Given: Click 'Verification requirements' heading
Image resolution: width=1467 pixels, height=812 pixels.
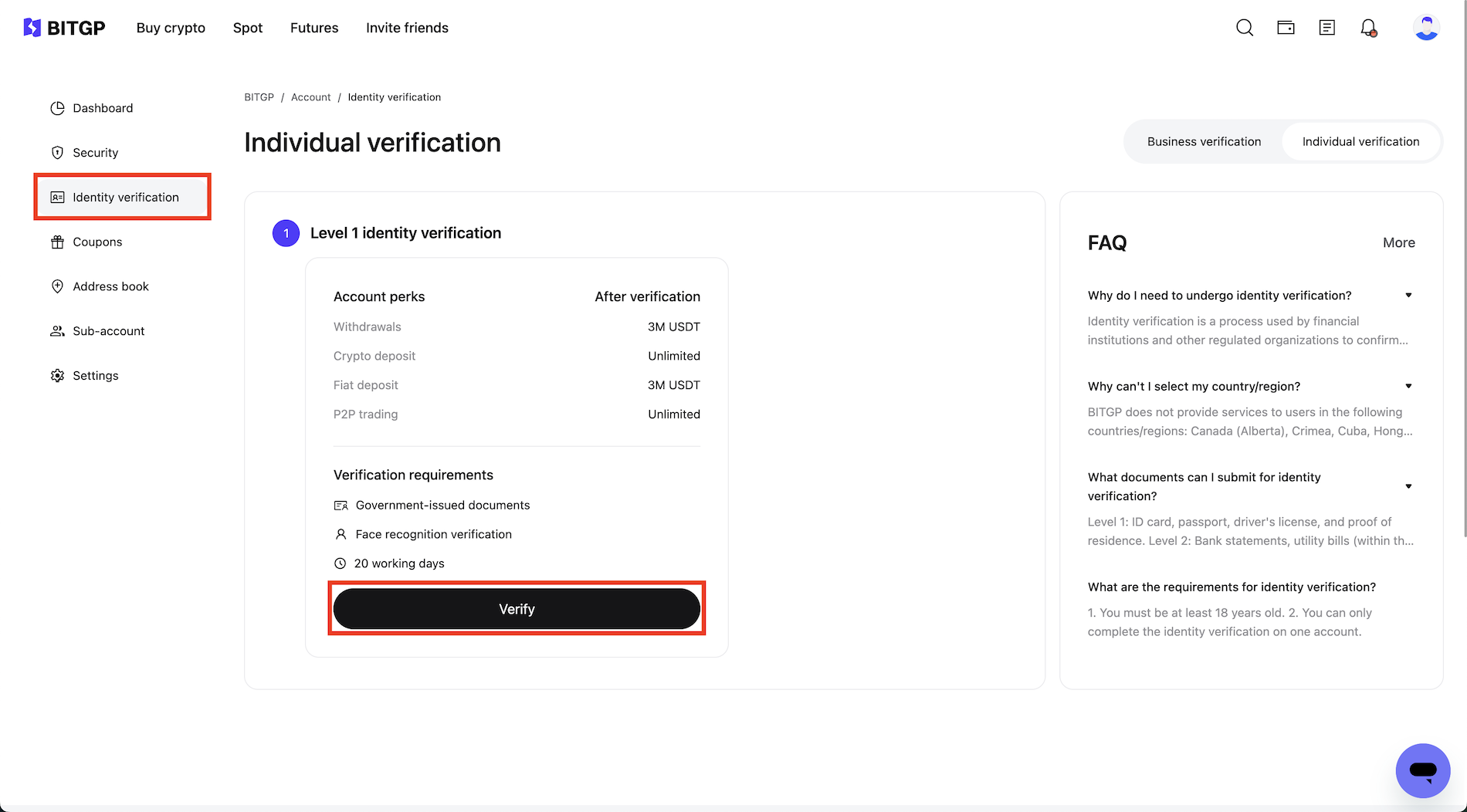Looking at the screenshot, I should coord(413,475).
